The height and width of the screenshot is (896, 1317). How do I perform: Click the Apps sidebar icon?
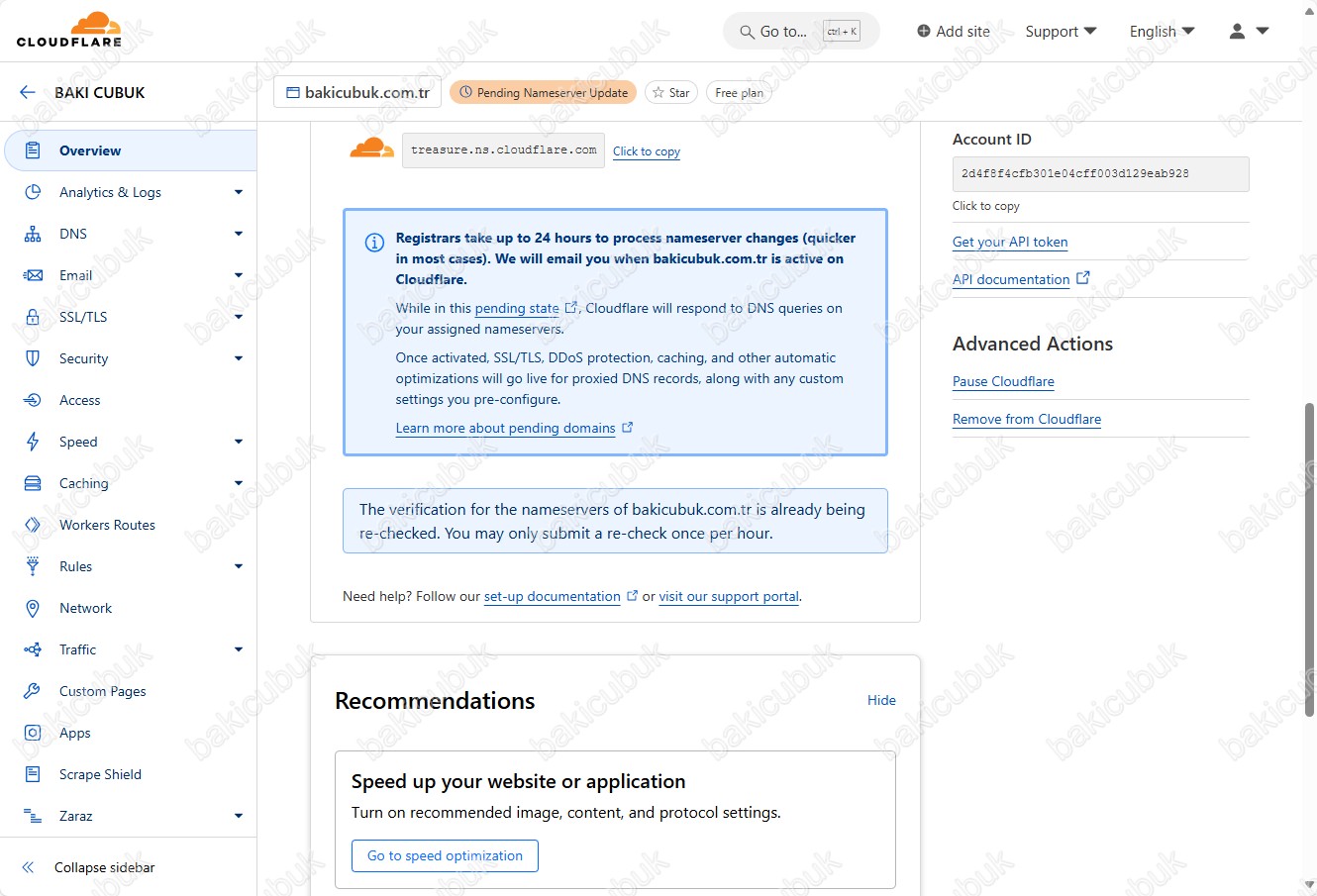click(x=33, y=733)
